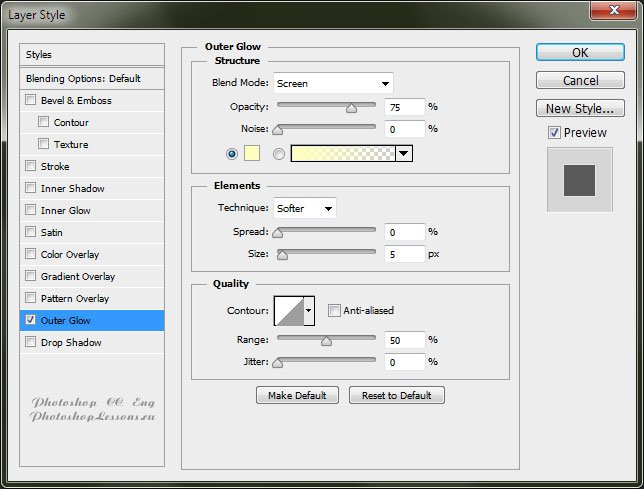Open Blending Options: Default section
This screenshot has height=489, width=644.
[83, 78]
